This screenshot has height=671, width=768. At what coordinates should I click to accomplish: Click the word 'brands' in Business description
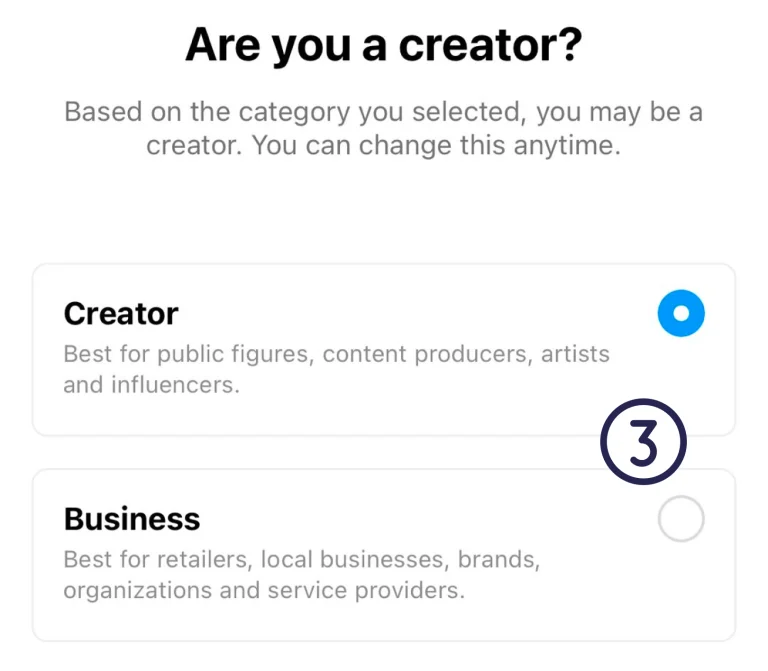coord(503,560)
